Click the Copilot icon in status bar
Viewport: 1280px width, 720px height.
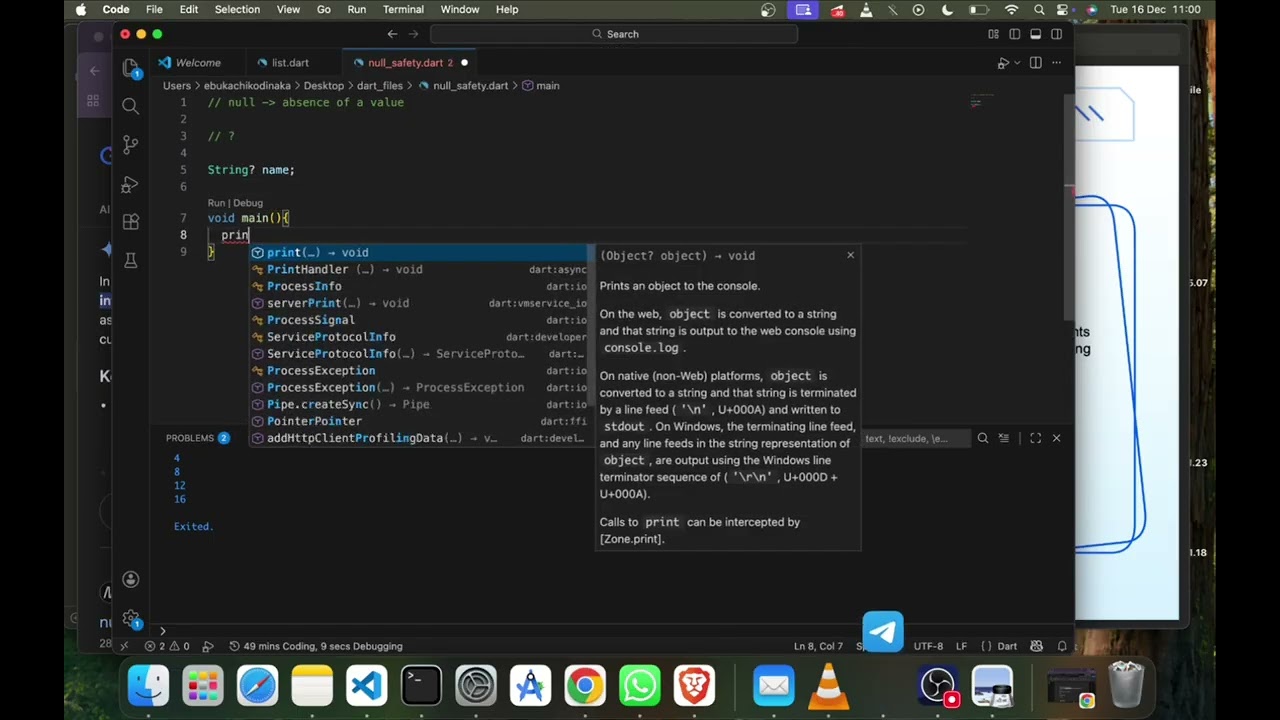point(1036,646)
